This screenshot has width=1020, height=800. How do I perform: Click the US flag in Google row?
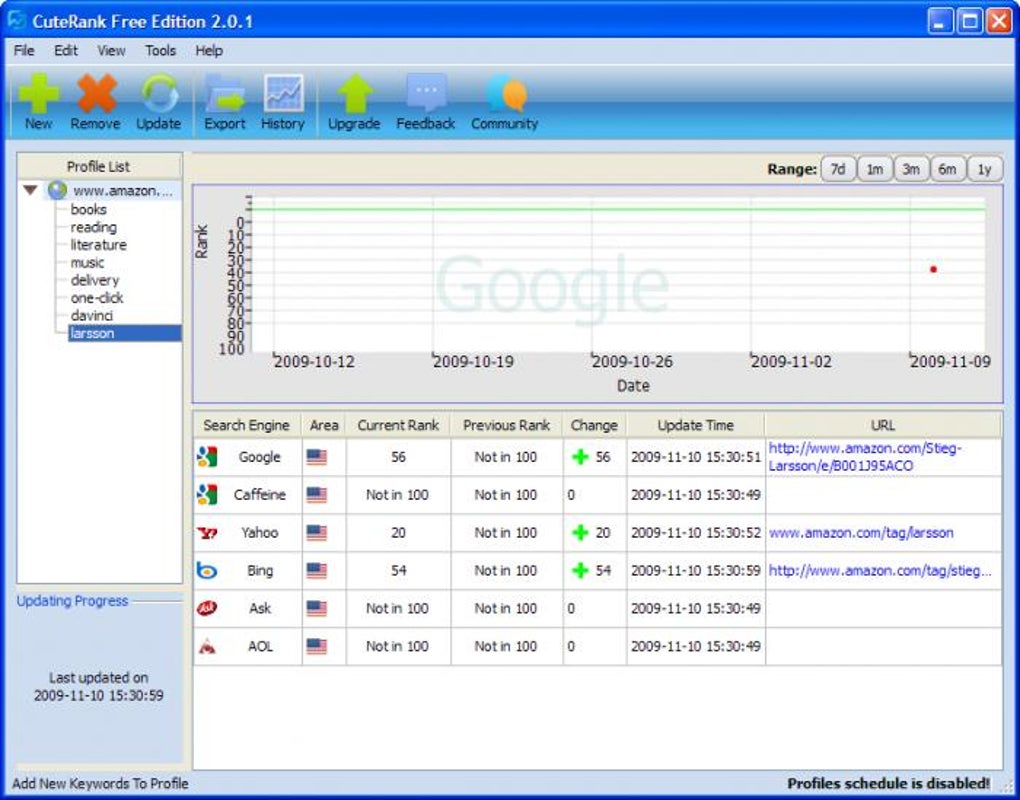point(317,457)
